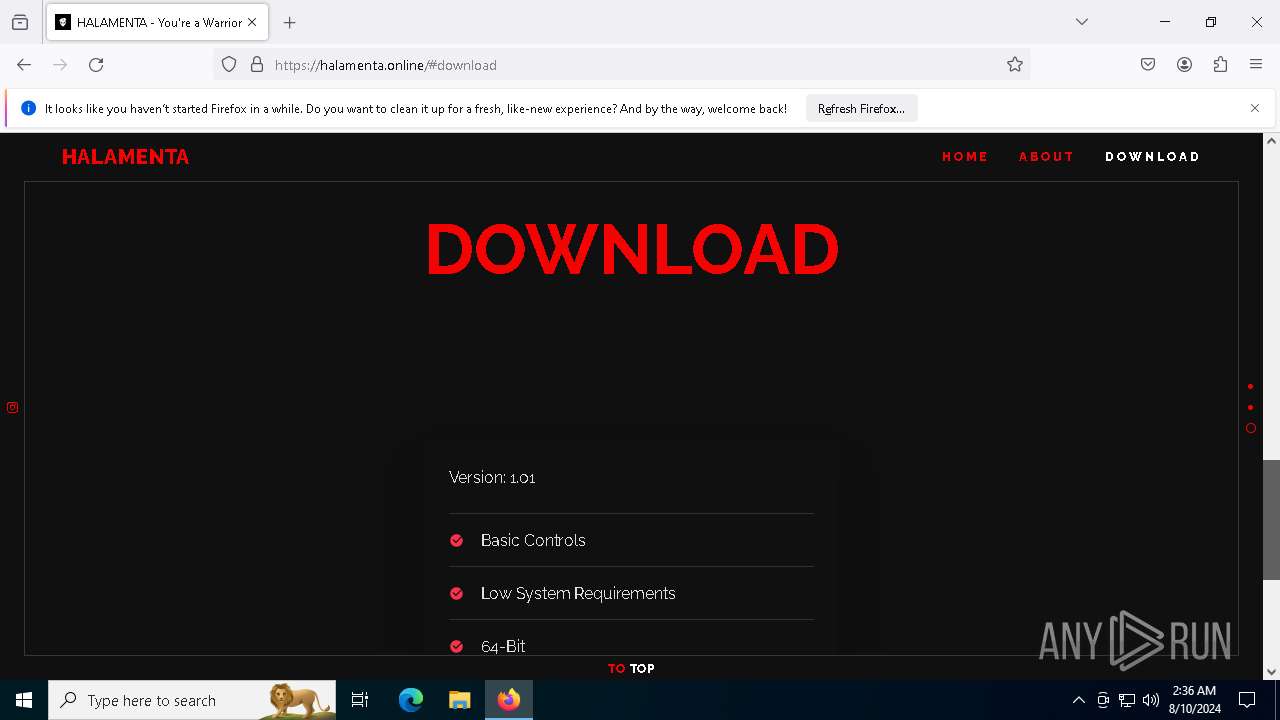
Task: Bookmark this page with the star icon
Action: click(x=1015, y=65)
